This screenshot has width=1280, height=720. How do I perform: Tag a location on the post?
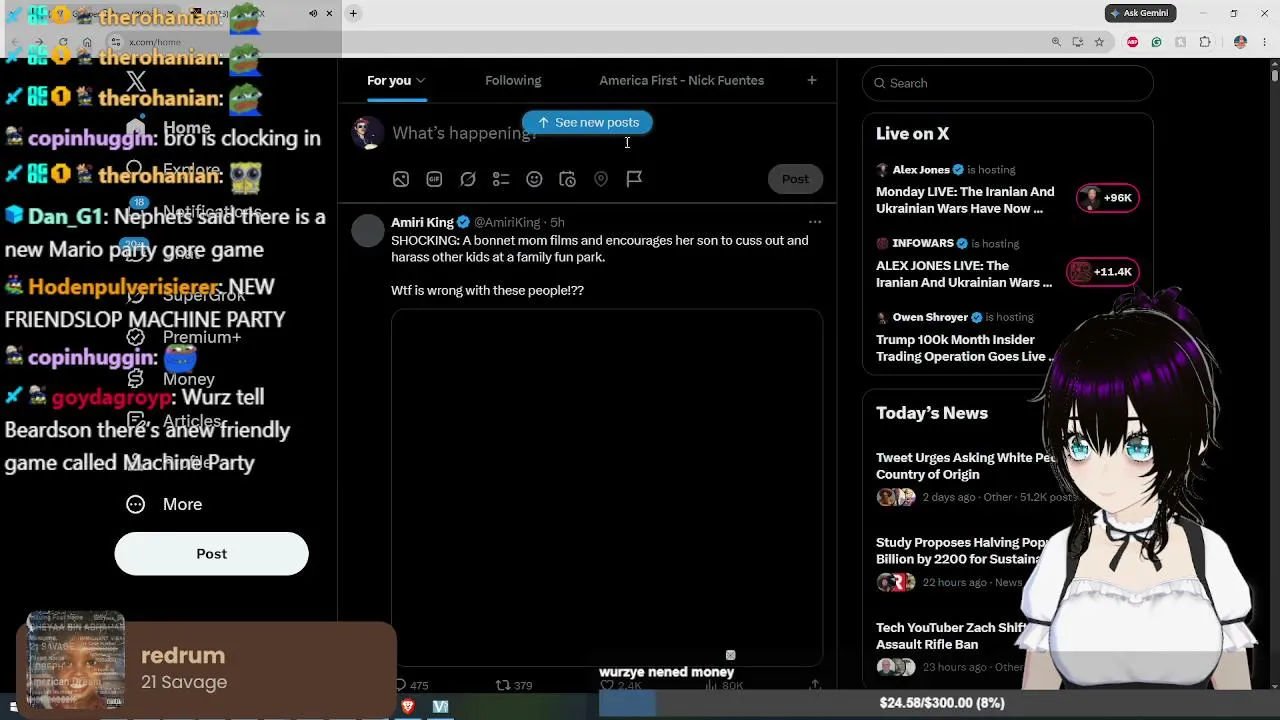(601, 179)
